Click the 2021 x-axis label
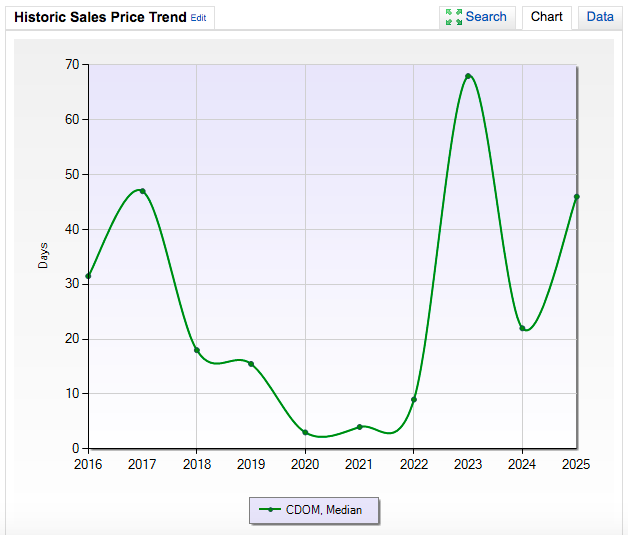The height and width of the screenshot is (535, 628). click(x=359, y=465)
